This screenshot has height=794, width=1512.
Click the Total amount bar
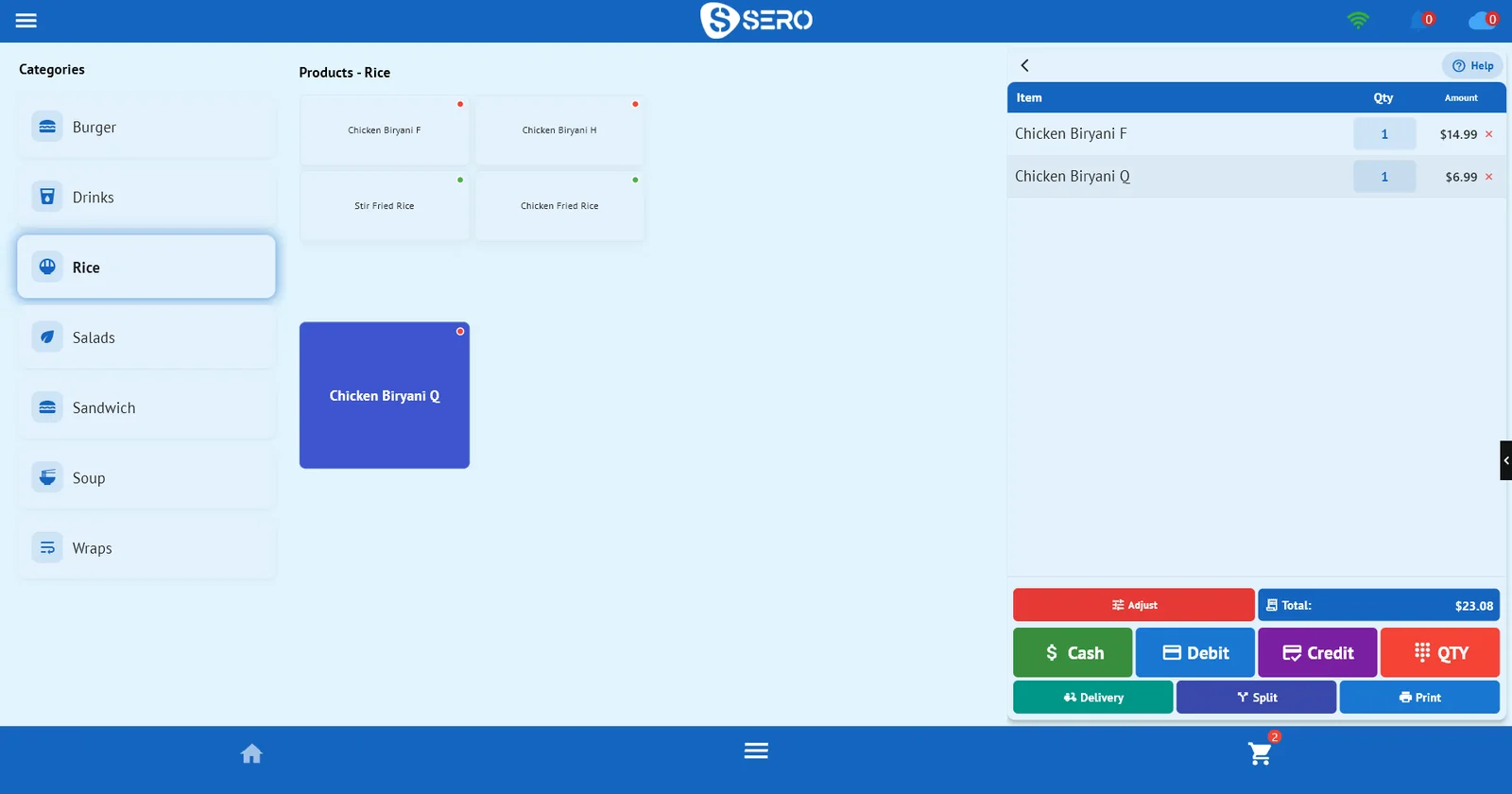pyautogui.click(x=1379, y=605)
